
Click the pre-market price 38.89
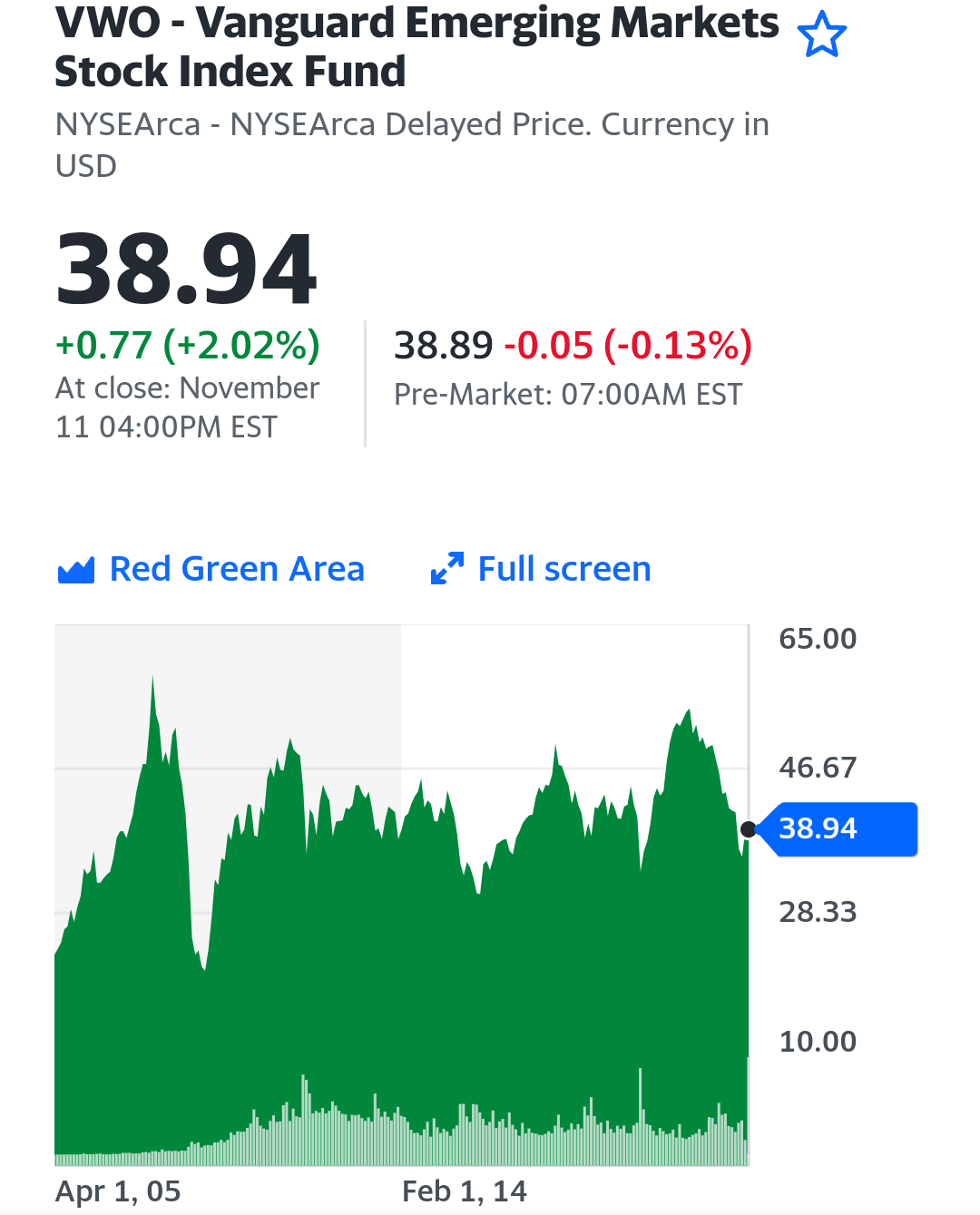tap(443, 345)
